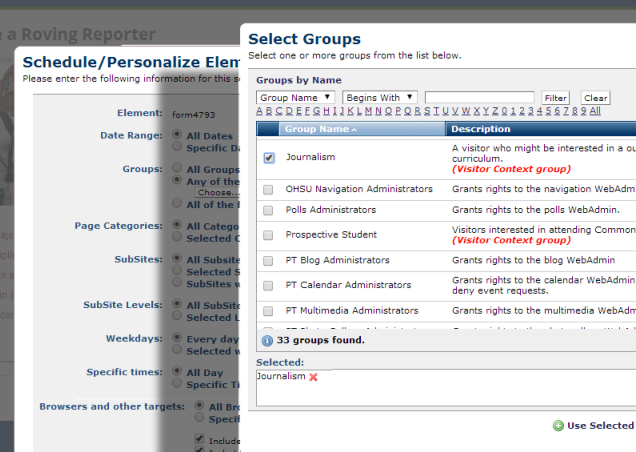The image size is (636, 452).
Task: Select the All Dates radio button
Action: pos(177,134)
